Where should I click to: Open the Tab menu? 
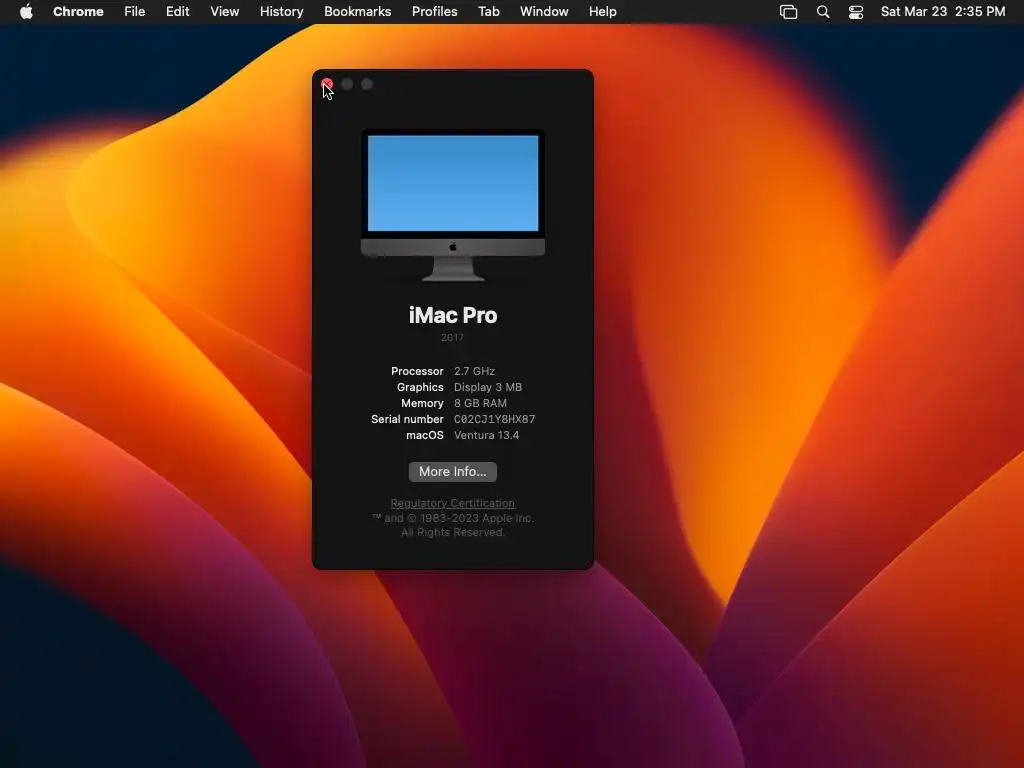[488, 12]
